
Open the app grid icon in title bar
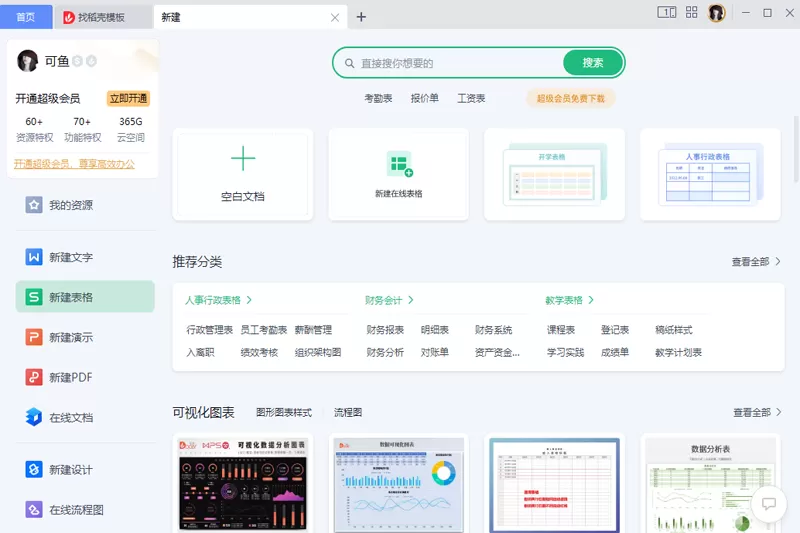coord(691,12)
